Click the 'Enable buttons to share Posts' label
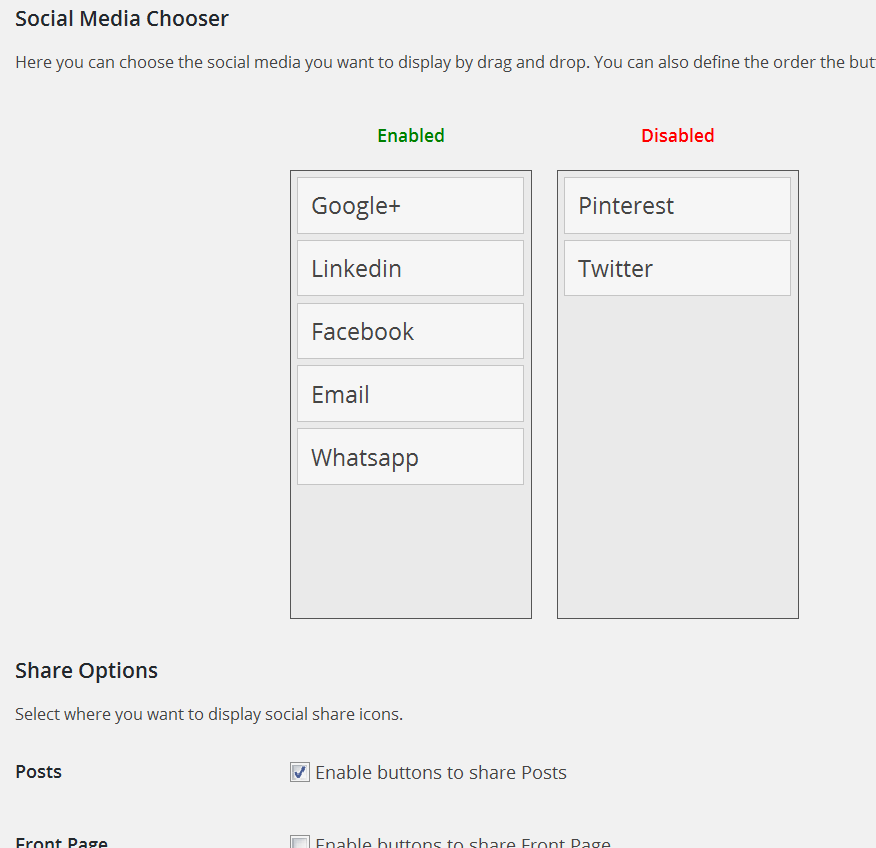 (x=441, y=773)
